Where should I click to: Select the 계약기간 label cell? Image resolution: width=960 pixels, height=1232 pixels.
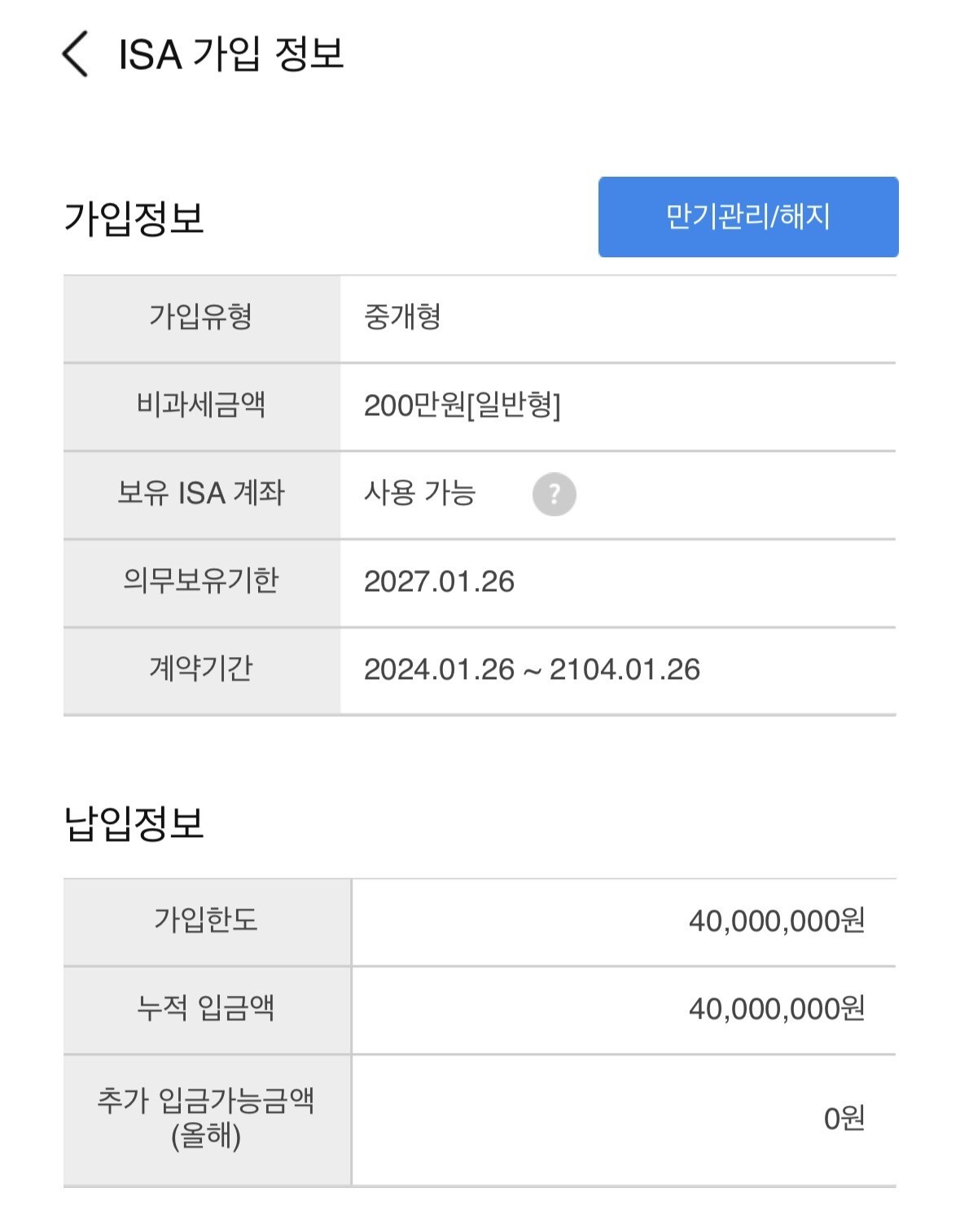pyautogui.click(x=201, y=670)
